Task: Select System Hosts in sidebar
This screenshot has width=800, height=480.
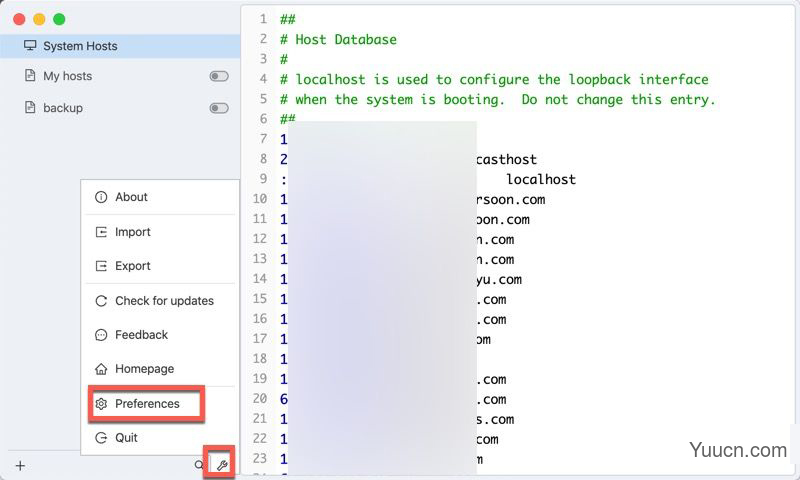Action: pos(120,46)
